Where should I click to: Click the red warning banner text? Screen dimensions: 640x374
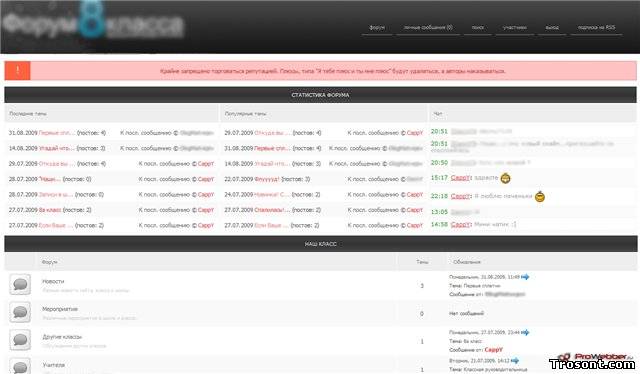tap(333, 71)
